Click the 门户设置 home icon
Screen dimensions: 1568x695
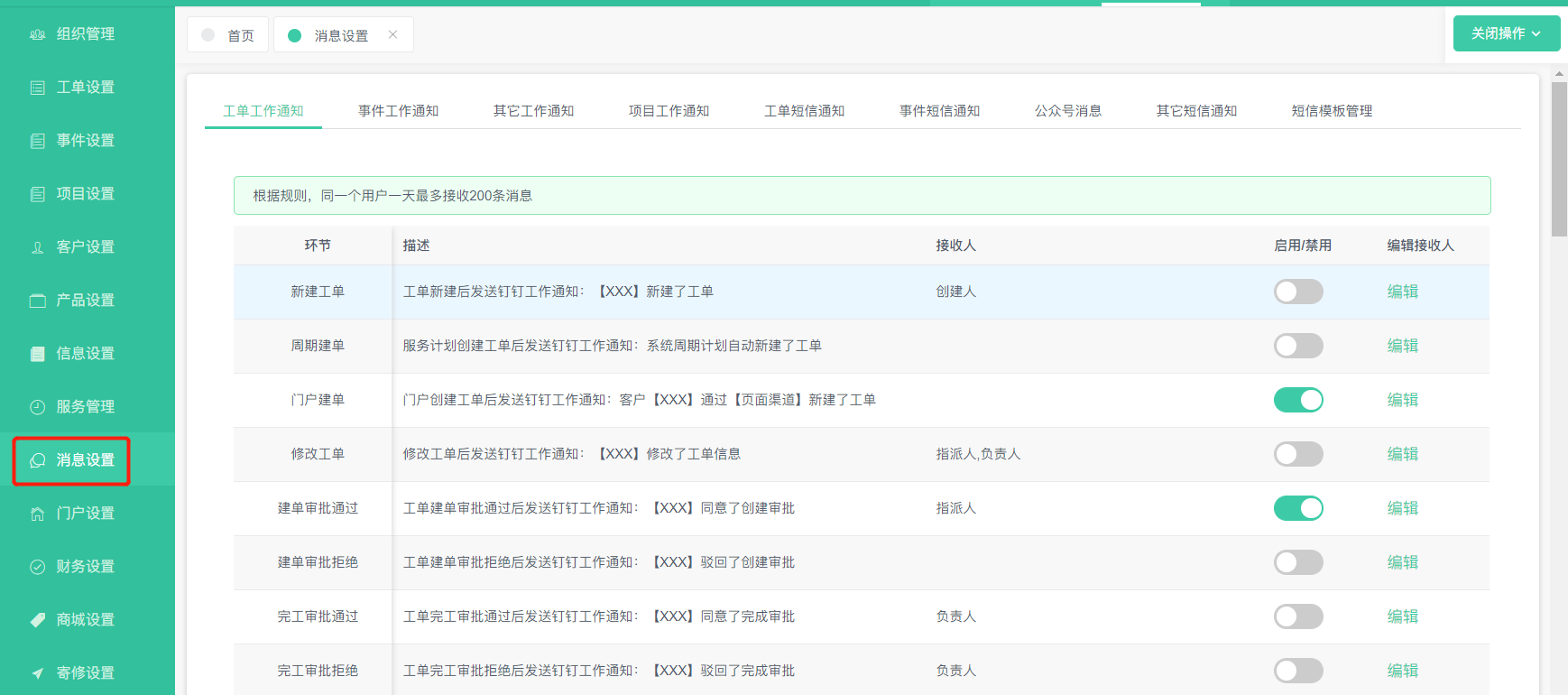coord(38,514)
